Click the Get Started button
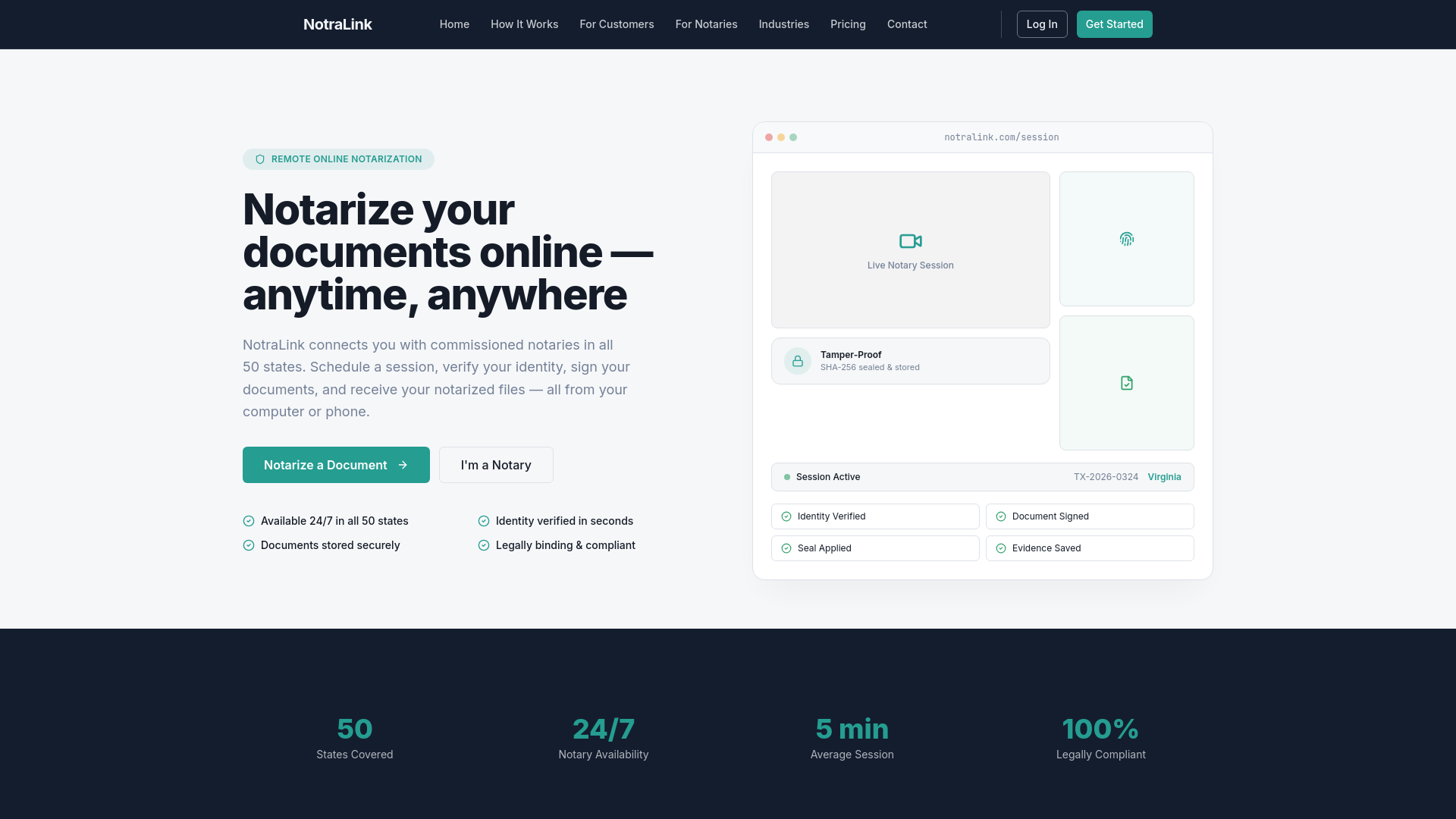 click(1114, 24)
